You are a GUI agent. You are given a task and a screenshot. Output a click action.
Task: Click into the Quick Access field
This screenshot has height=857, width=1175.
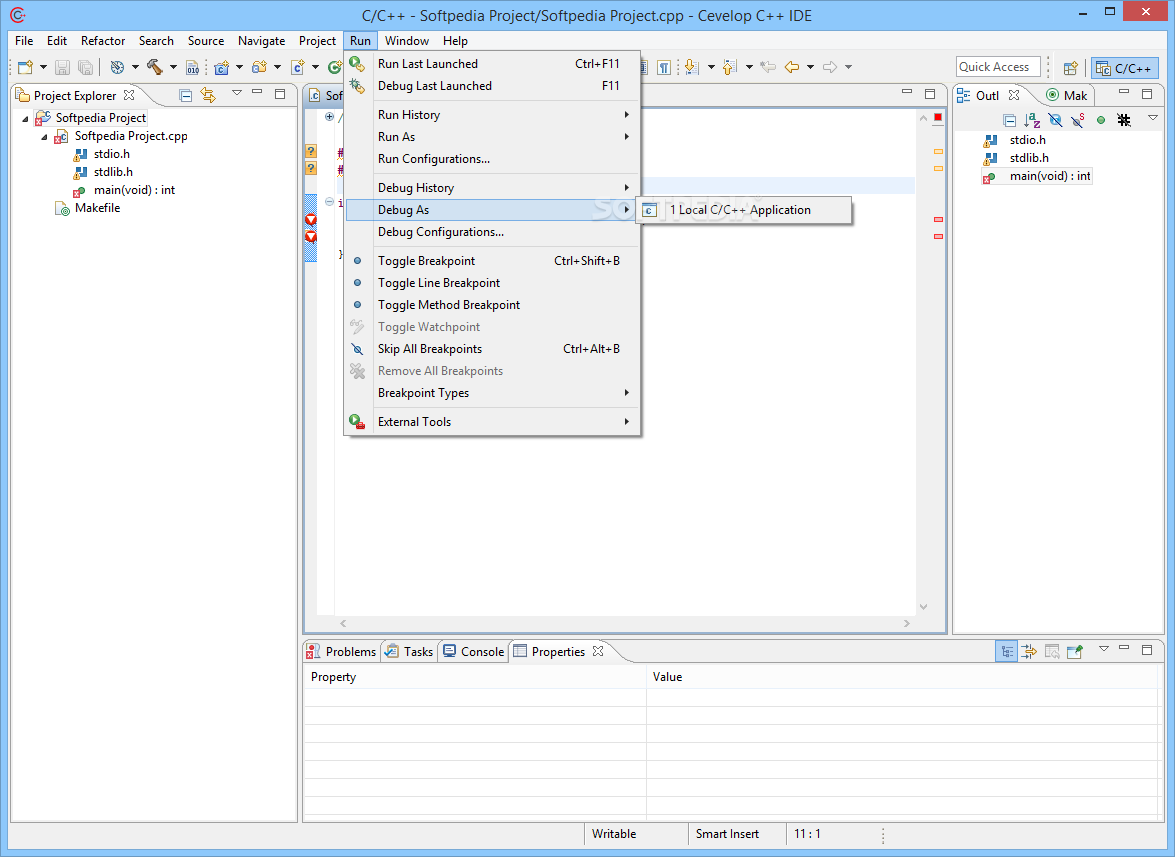coord(998,67)
